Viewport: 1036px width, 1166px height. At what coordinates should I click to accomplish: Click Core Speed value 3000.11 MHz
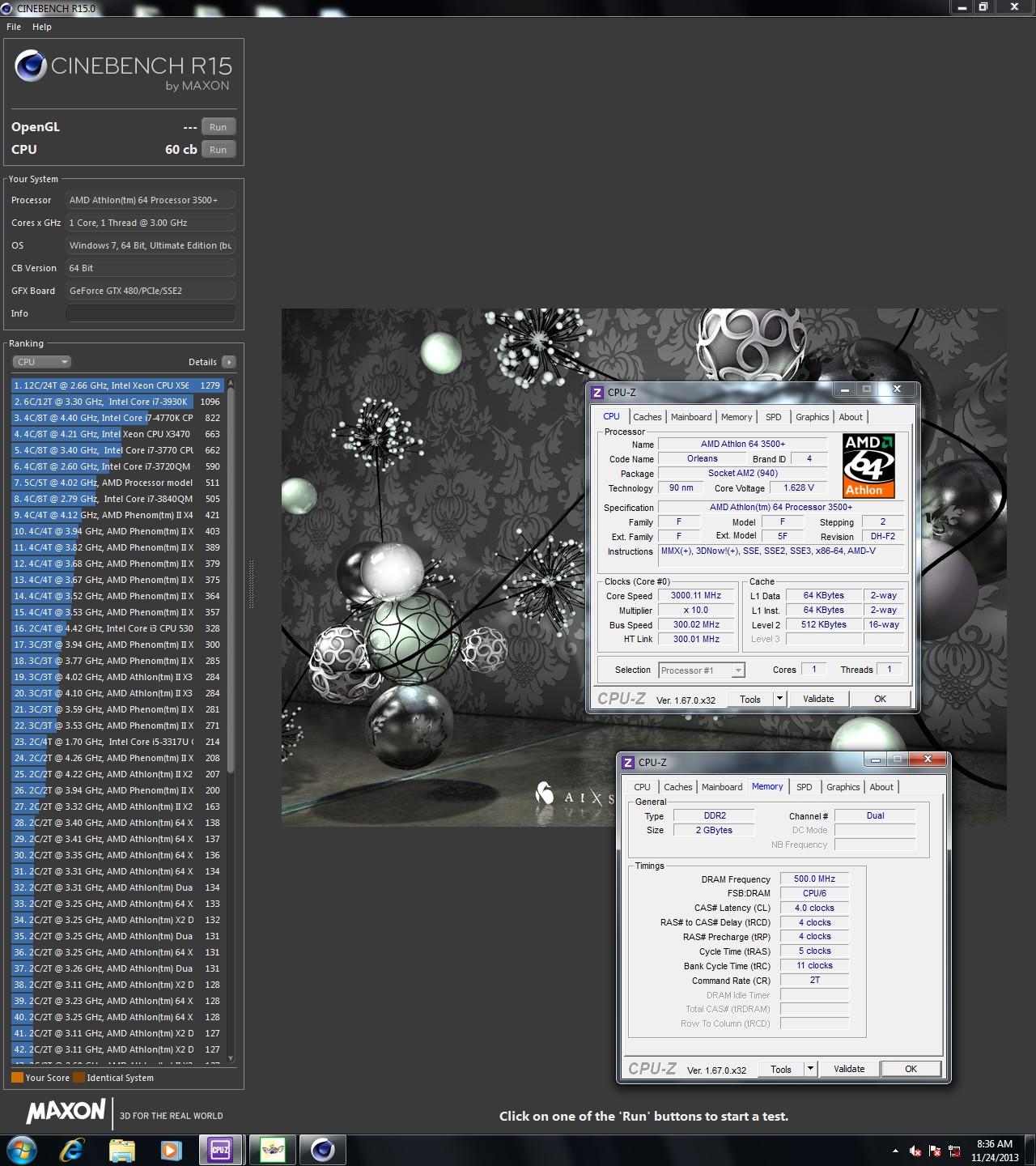coord(696,595)
